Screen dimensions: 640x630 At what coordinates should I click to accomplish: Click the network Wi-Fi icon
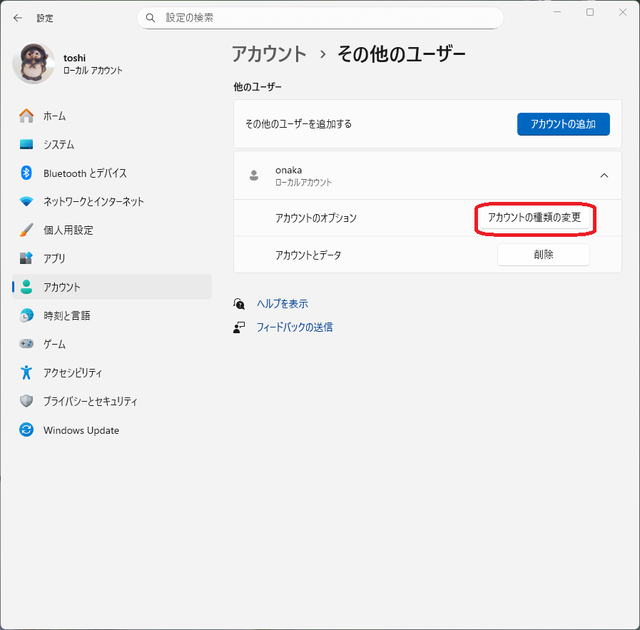[x=27, y=202]
